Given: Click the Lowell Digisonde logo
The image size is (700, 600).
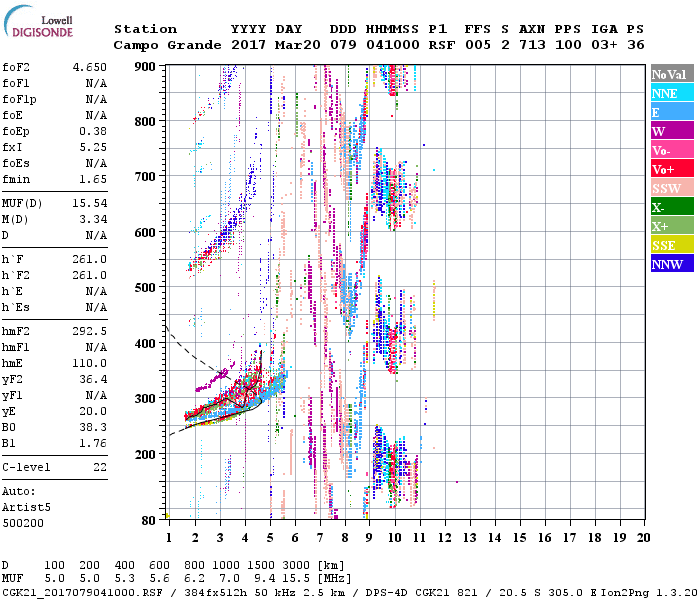Looking at the screenshot, I should click(38, 22).
